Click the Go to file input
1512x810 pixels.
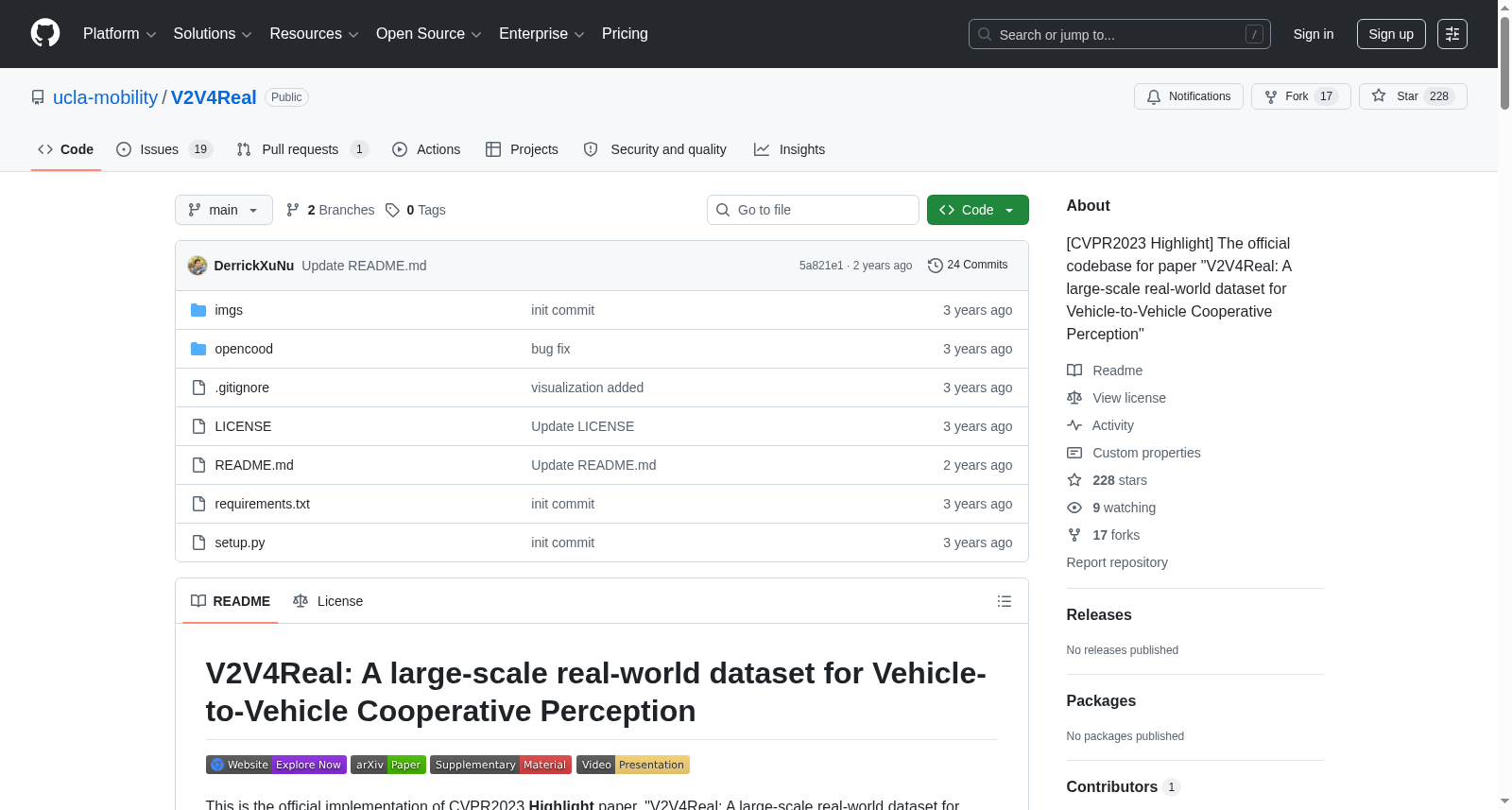(813, 210)
